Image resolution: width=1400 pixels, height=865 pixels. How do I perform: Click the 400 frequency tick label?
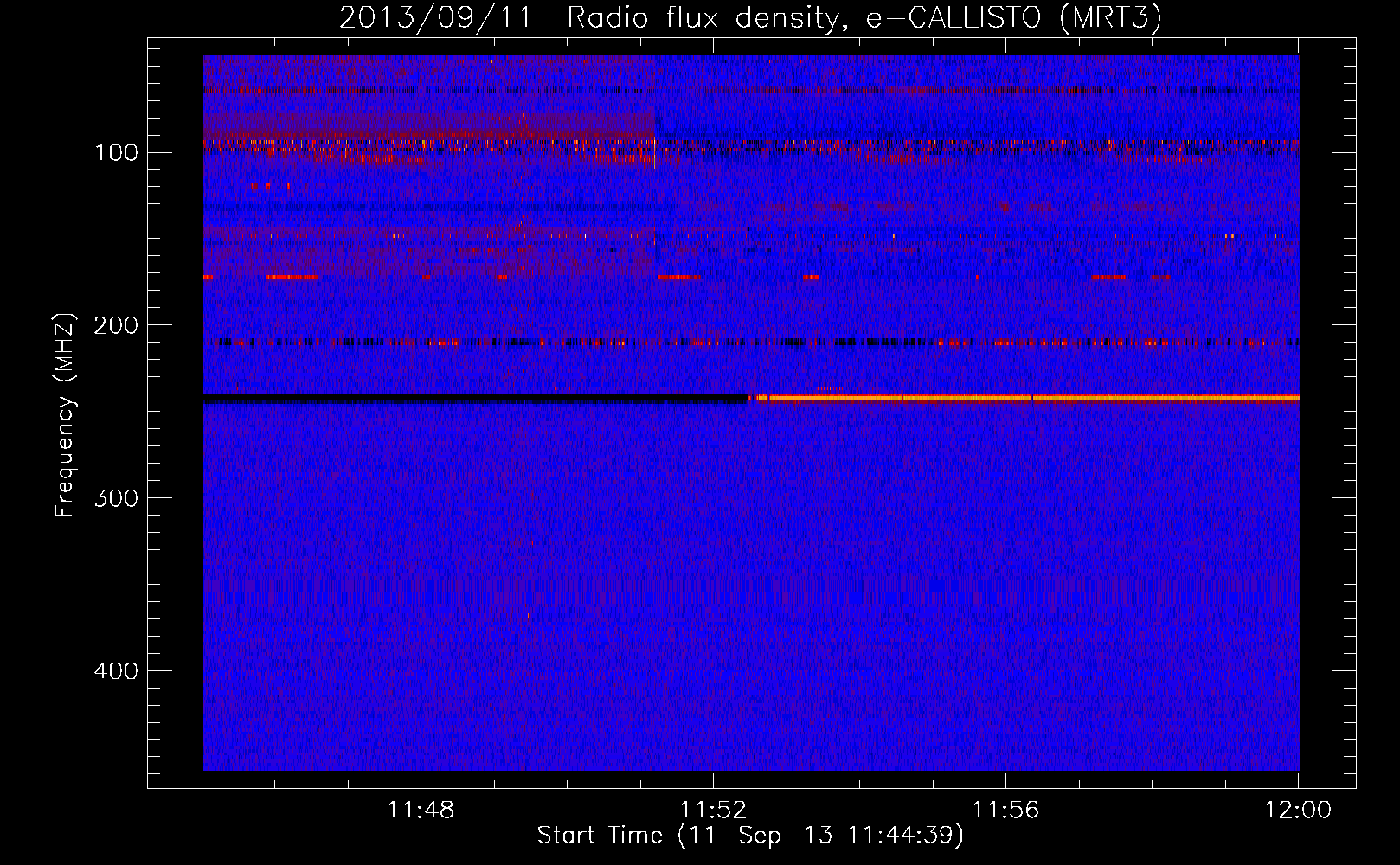(116, 671)
